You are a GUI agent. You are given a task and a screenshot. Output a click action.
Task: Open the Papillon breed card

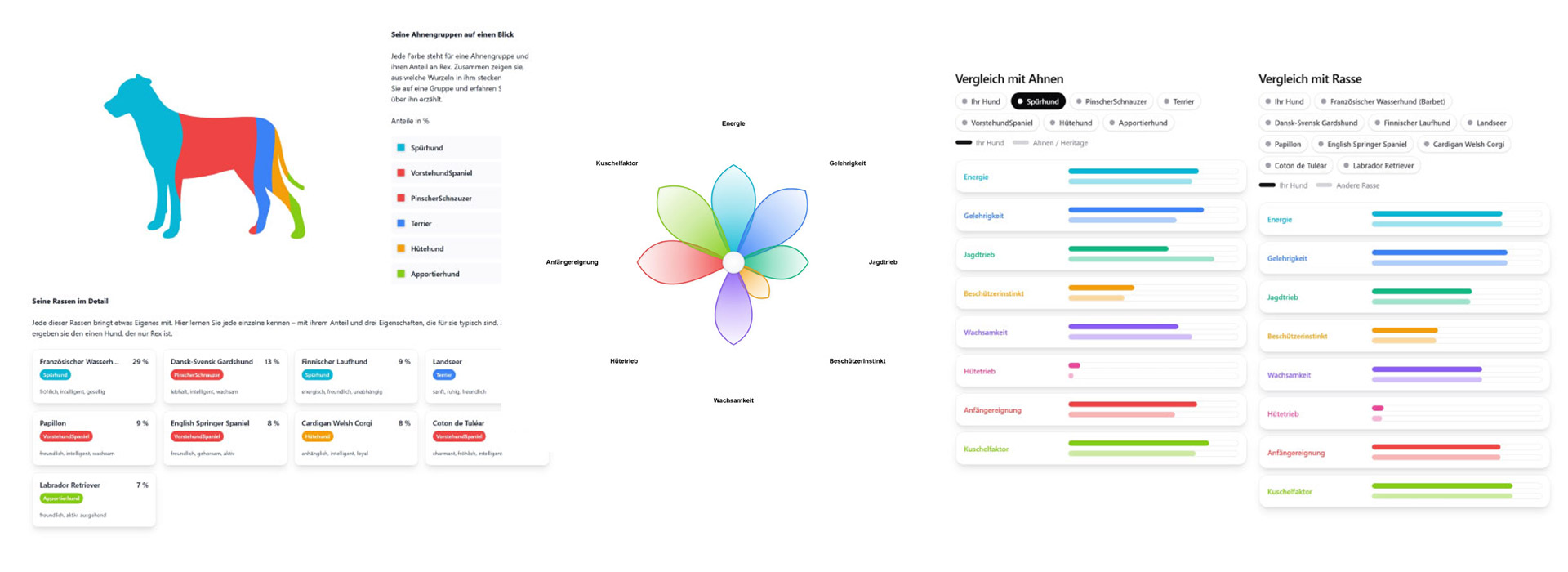pyautogui.click(x=94, y=438)
